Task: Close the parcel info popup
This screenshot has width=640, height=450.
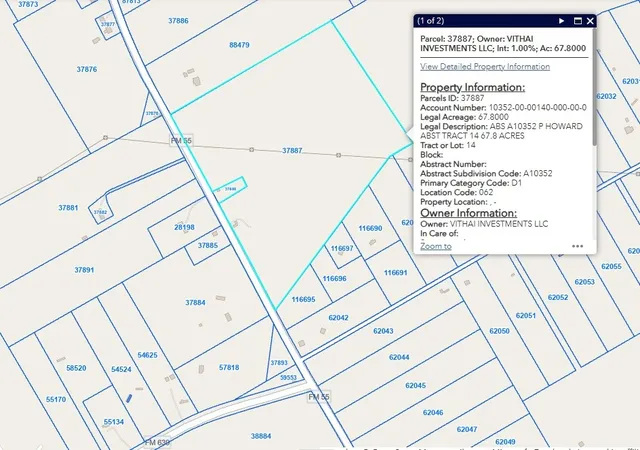Action: (x=590, y=21)
